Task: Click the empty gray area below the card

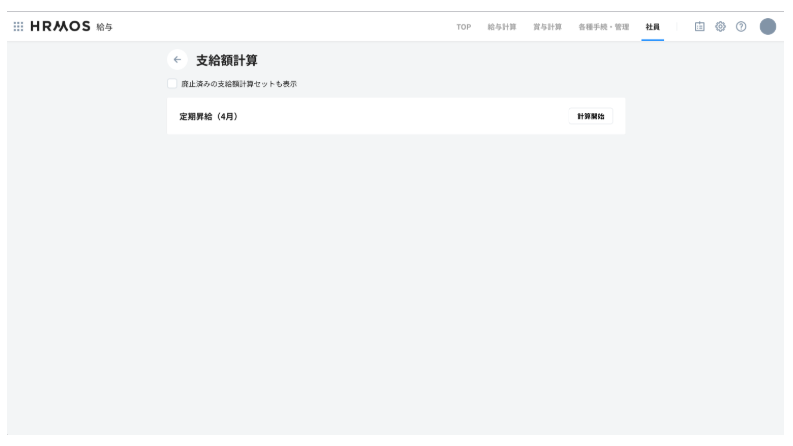Action: [396, 280]
